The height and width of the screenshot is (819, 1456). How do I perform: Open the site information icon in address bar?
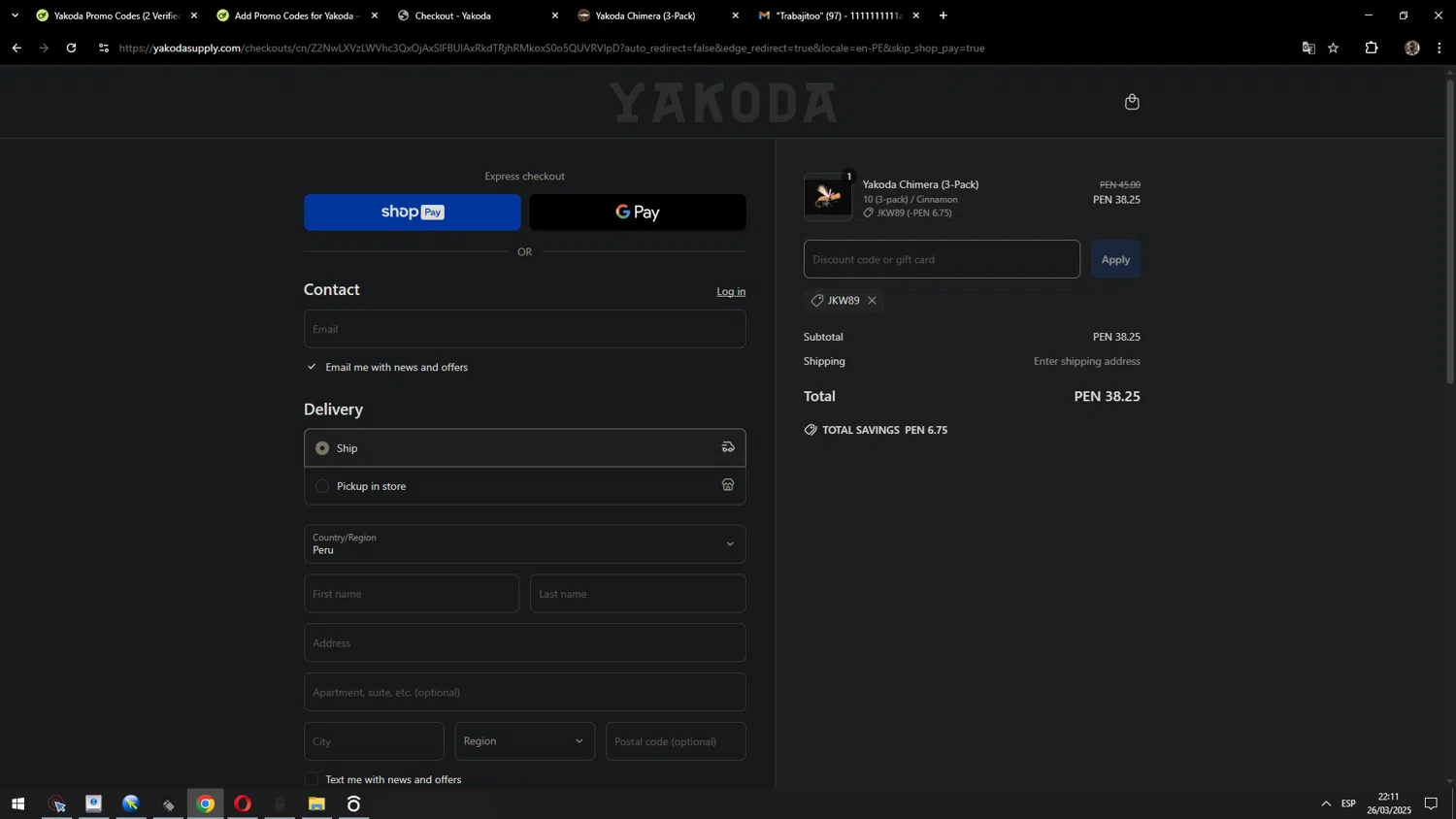click(104, 48)
